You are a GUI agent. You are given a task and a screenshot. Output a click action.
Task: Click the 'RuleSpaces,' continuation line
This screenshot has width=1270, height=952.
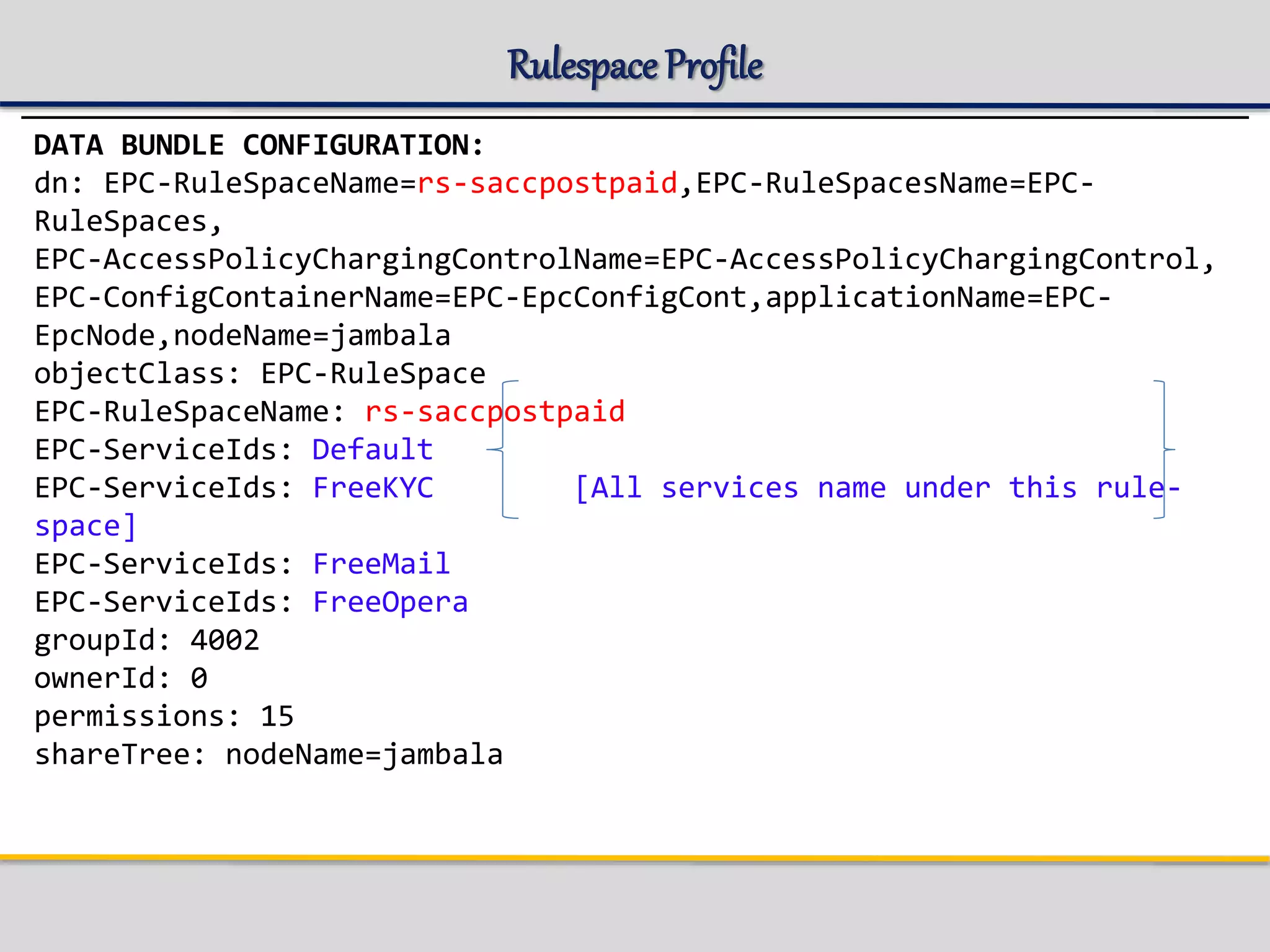click(128, 222)
